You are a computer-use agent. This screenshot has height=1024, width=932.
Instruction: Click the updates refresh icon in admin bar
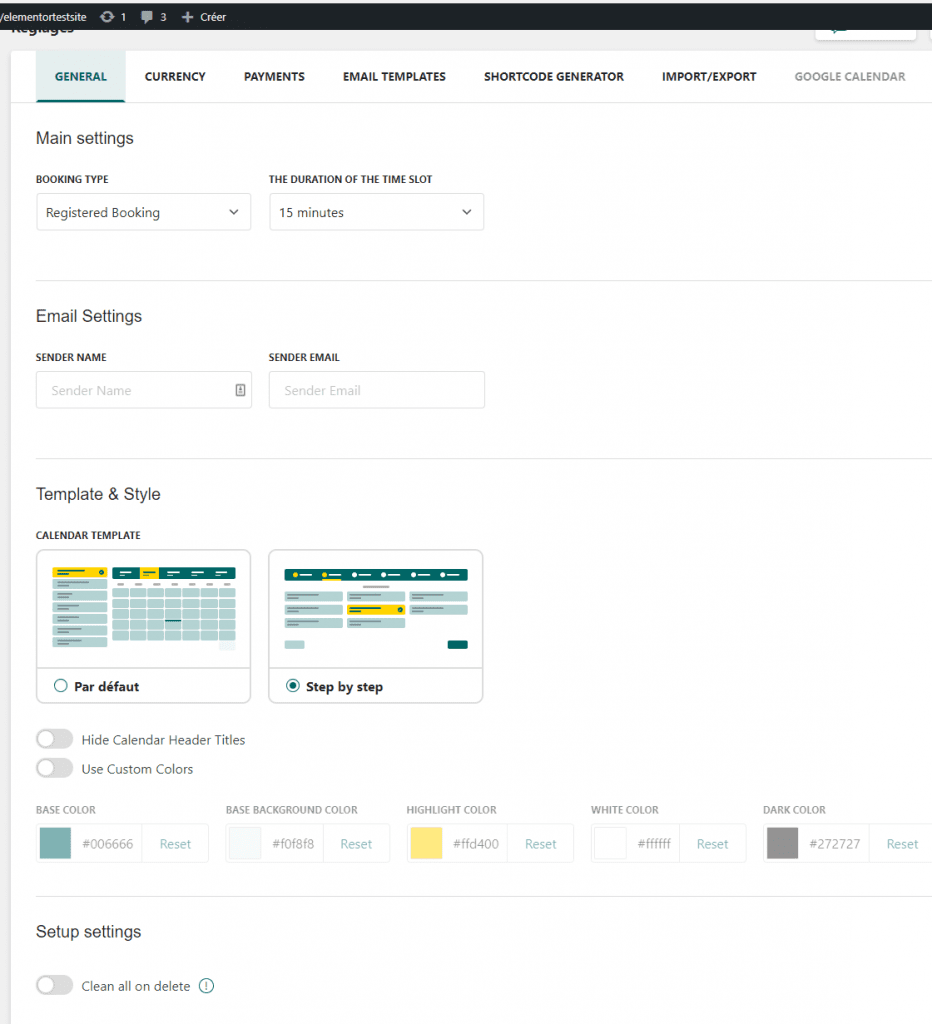tap(107, 17)
